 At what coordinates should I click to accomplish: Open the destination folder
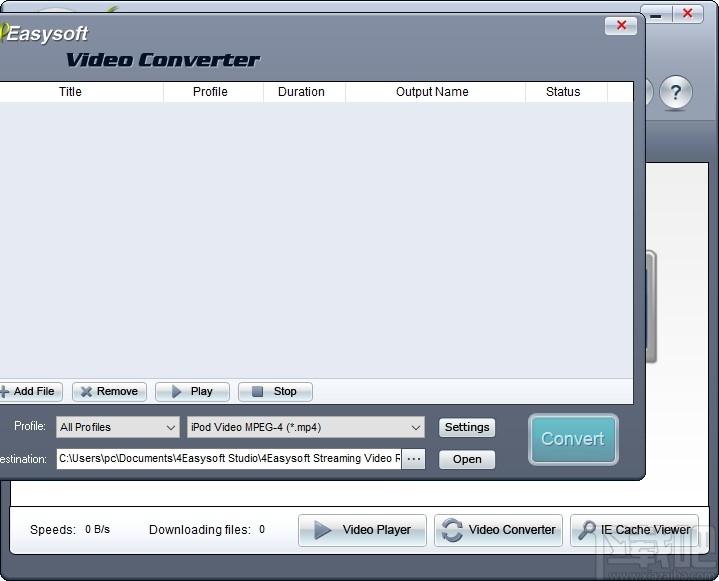click(x=467, y=460)
